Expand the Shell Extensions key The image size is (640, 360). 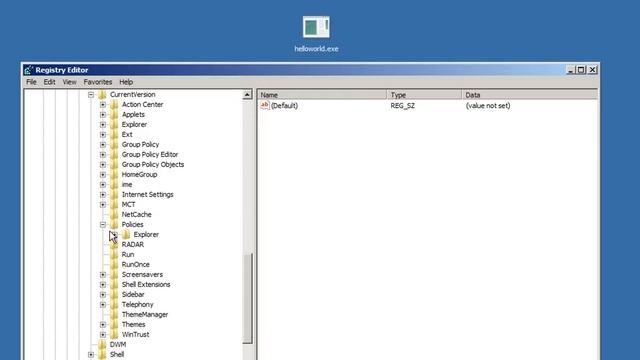pyautogui.click(x=103, y=284)
